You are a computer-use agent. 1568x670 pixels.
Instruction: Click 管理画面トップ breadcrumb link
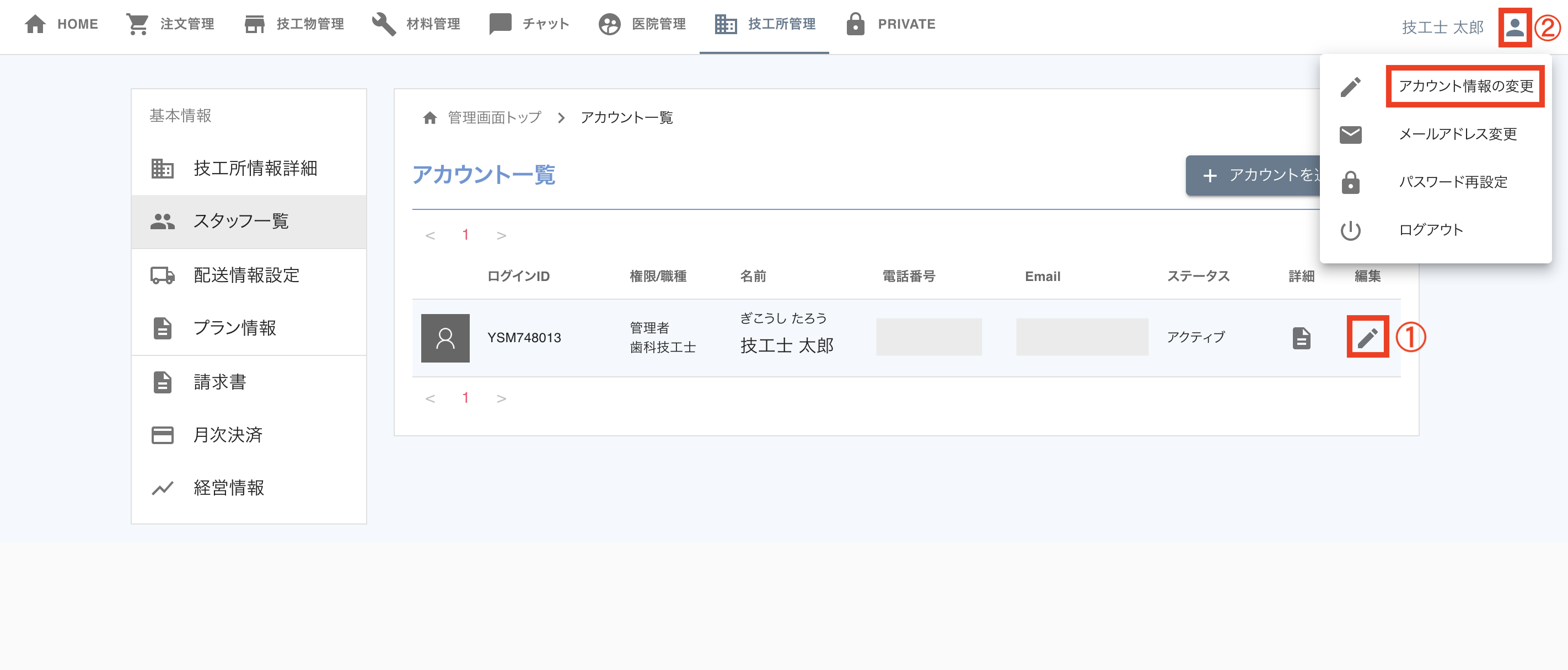coord(494,117)
